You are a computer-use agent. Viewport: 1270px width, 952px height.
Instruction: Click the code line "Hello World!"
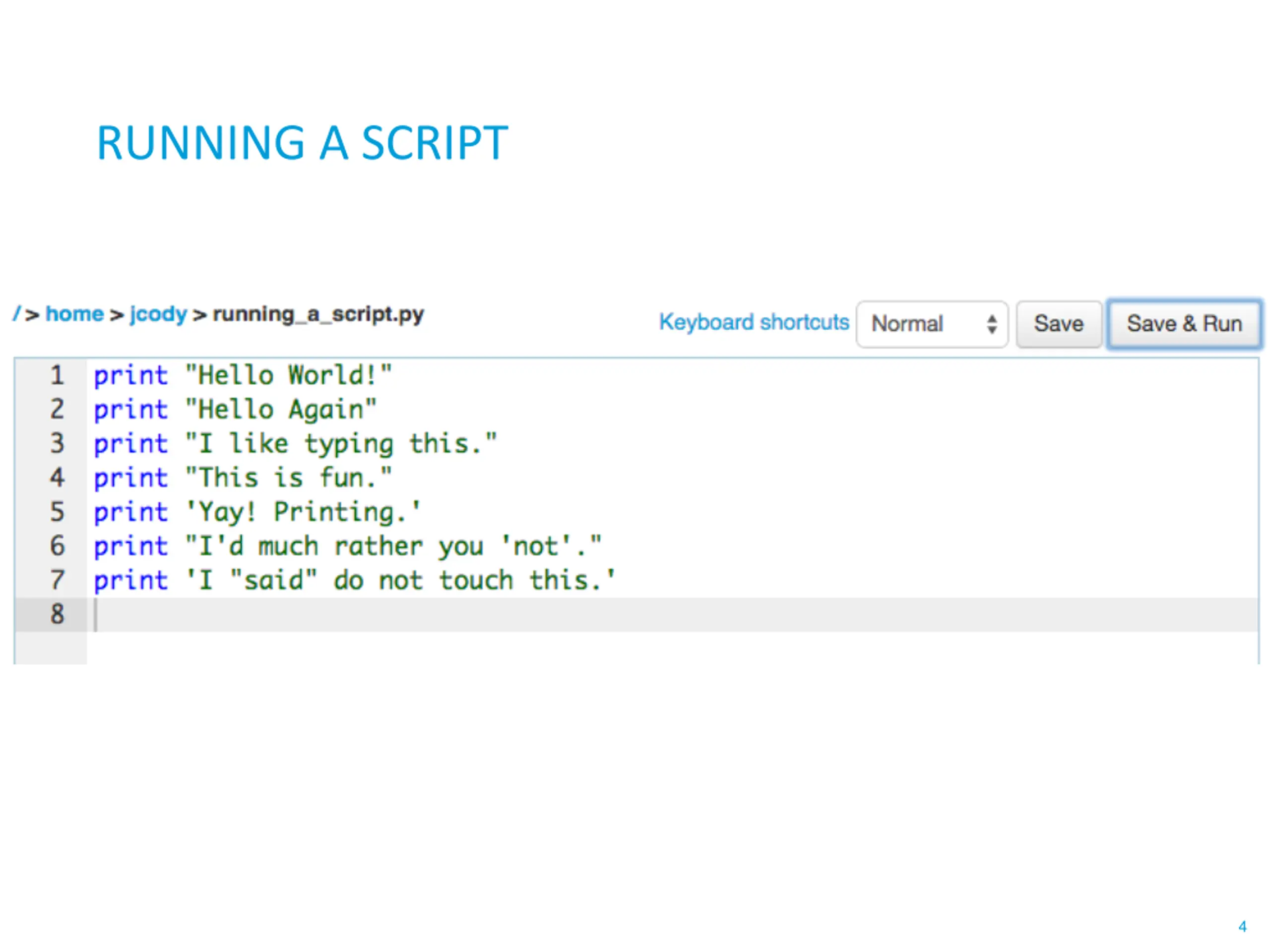coord(243,375)
